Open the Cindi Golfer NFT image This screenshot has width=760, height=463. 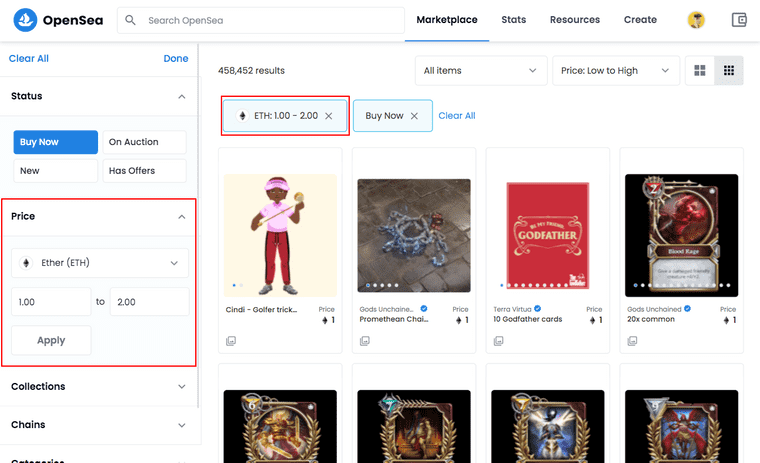280,236
